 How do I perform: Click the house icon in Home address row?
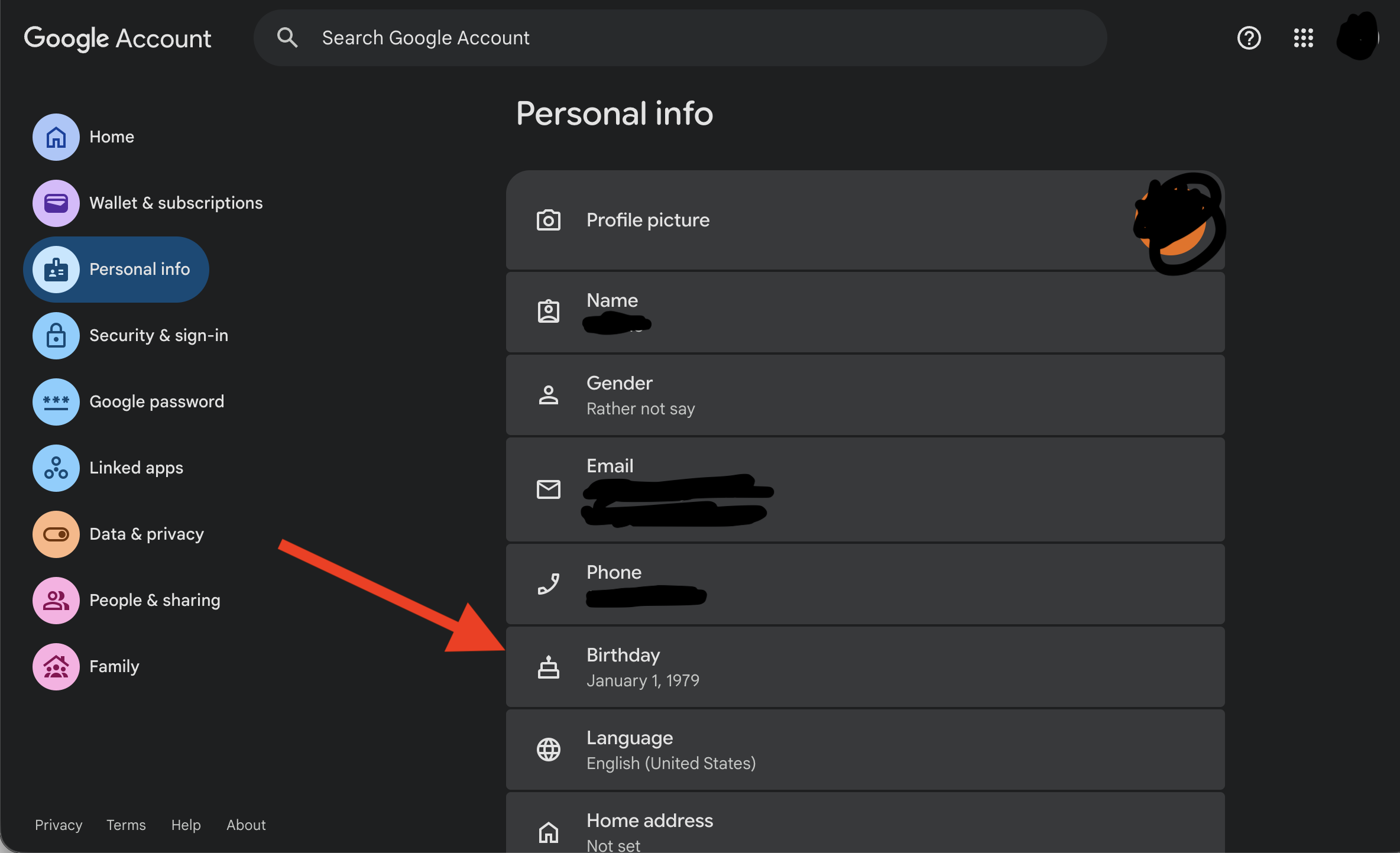coord(549,832)
